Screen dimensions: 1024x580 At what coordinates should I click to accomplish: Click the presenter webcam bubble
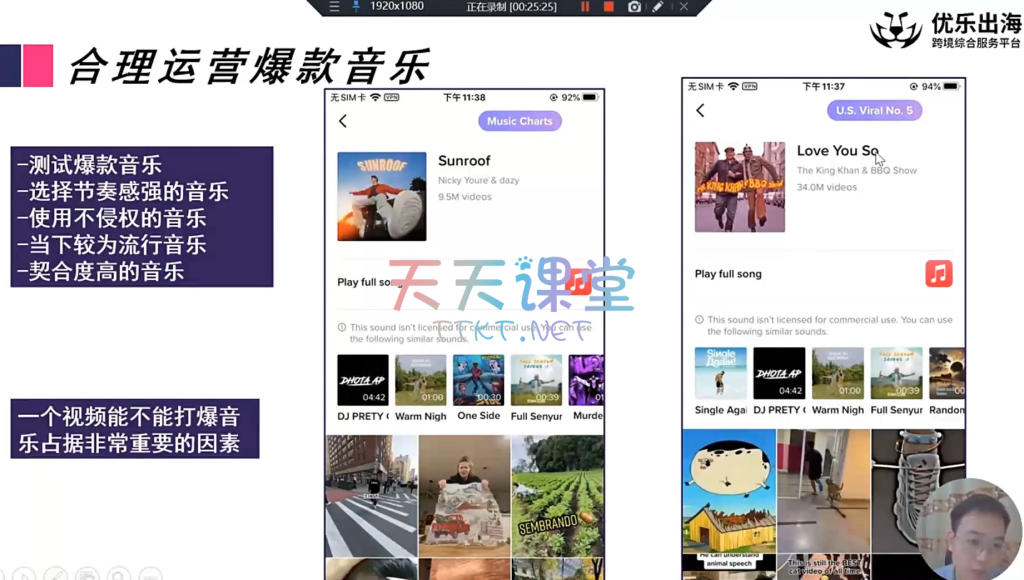click(x=968, y=530)
